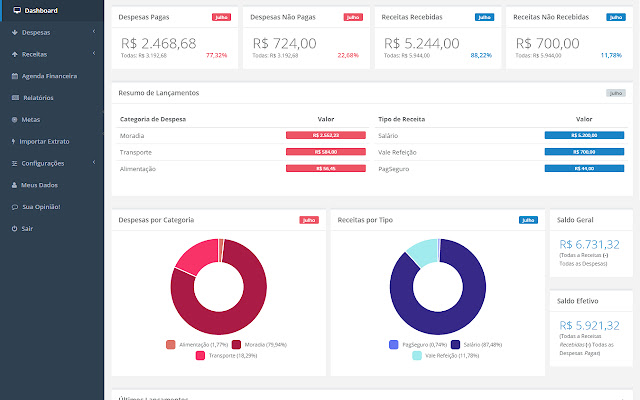Click the Receitas up-arrow icon
Image resolution: width=640 pixels, height=400 pixels.
click(x=15, y=54)
